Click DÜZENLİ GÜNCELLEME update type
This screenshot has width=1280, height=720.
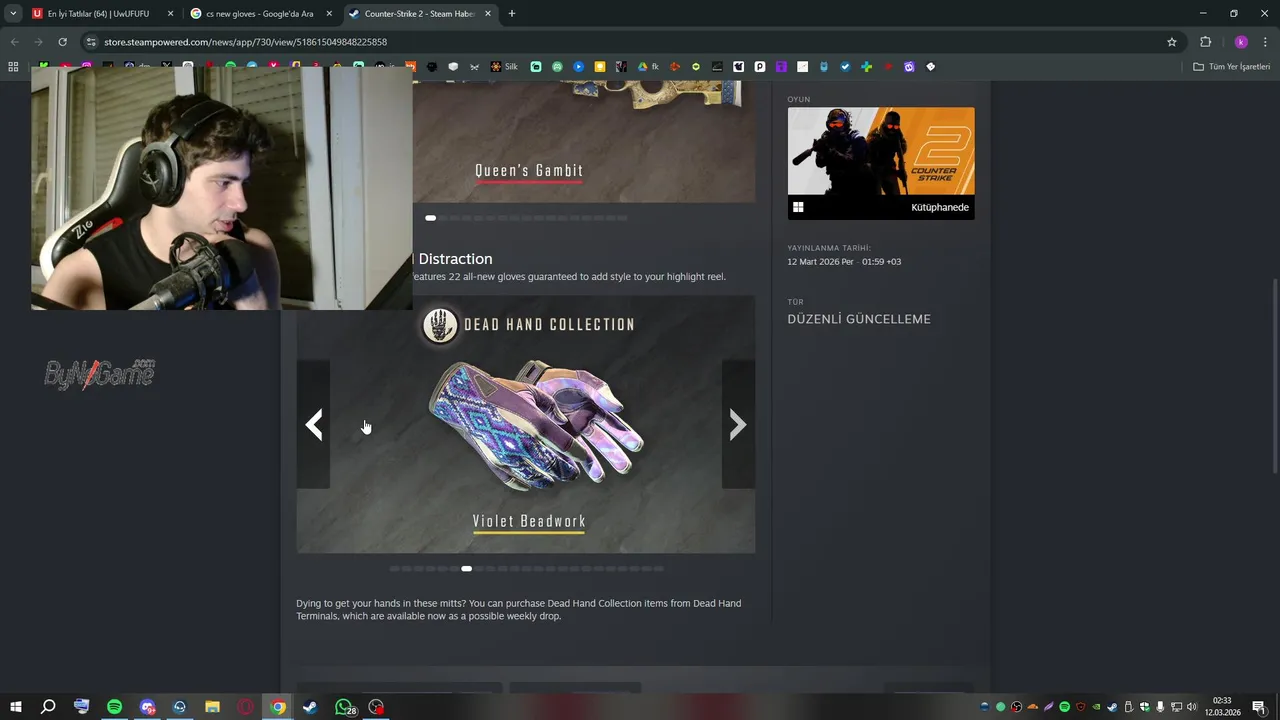[x=859, y=319]
